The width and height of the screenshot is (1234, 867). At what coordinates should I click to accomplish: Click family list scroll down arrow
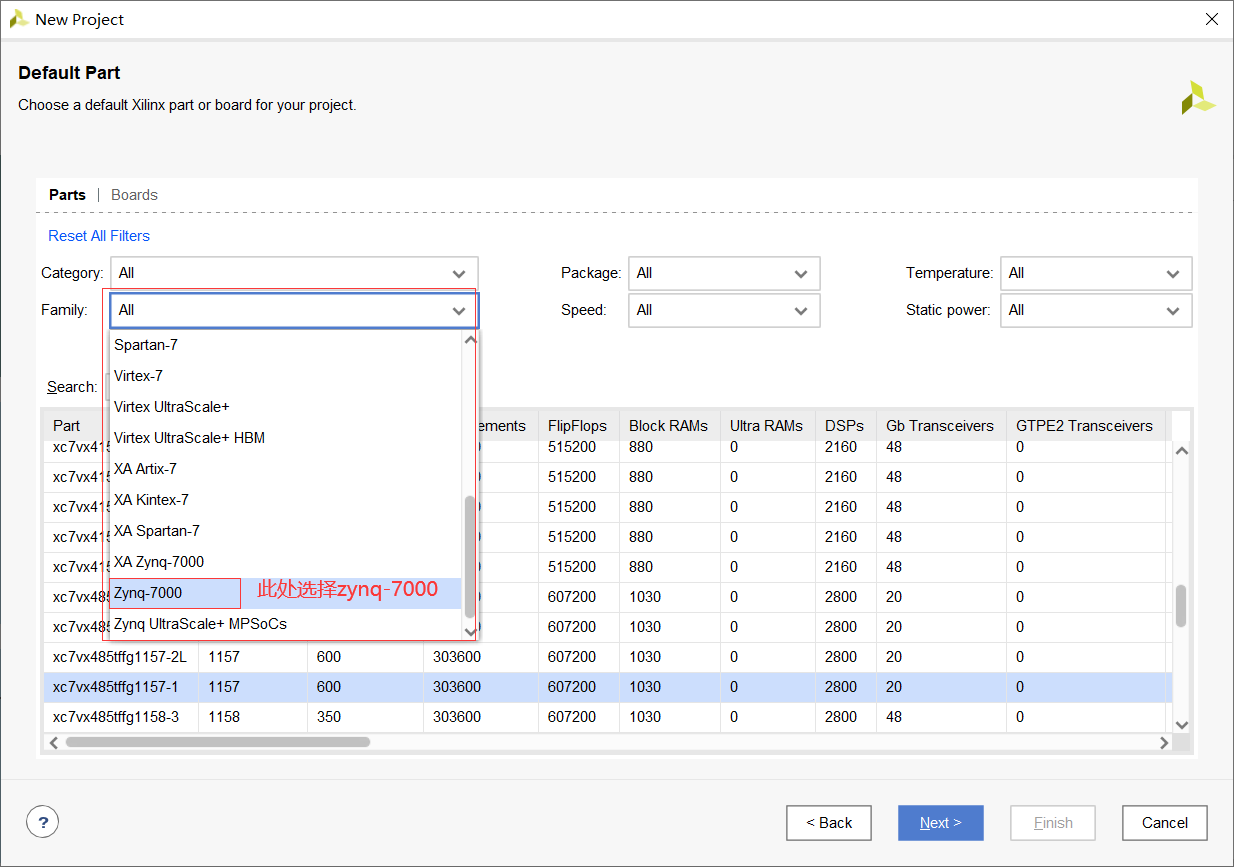[x=470, y=631]
